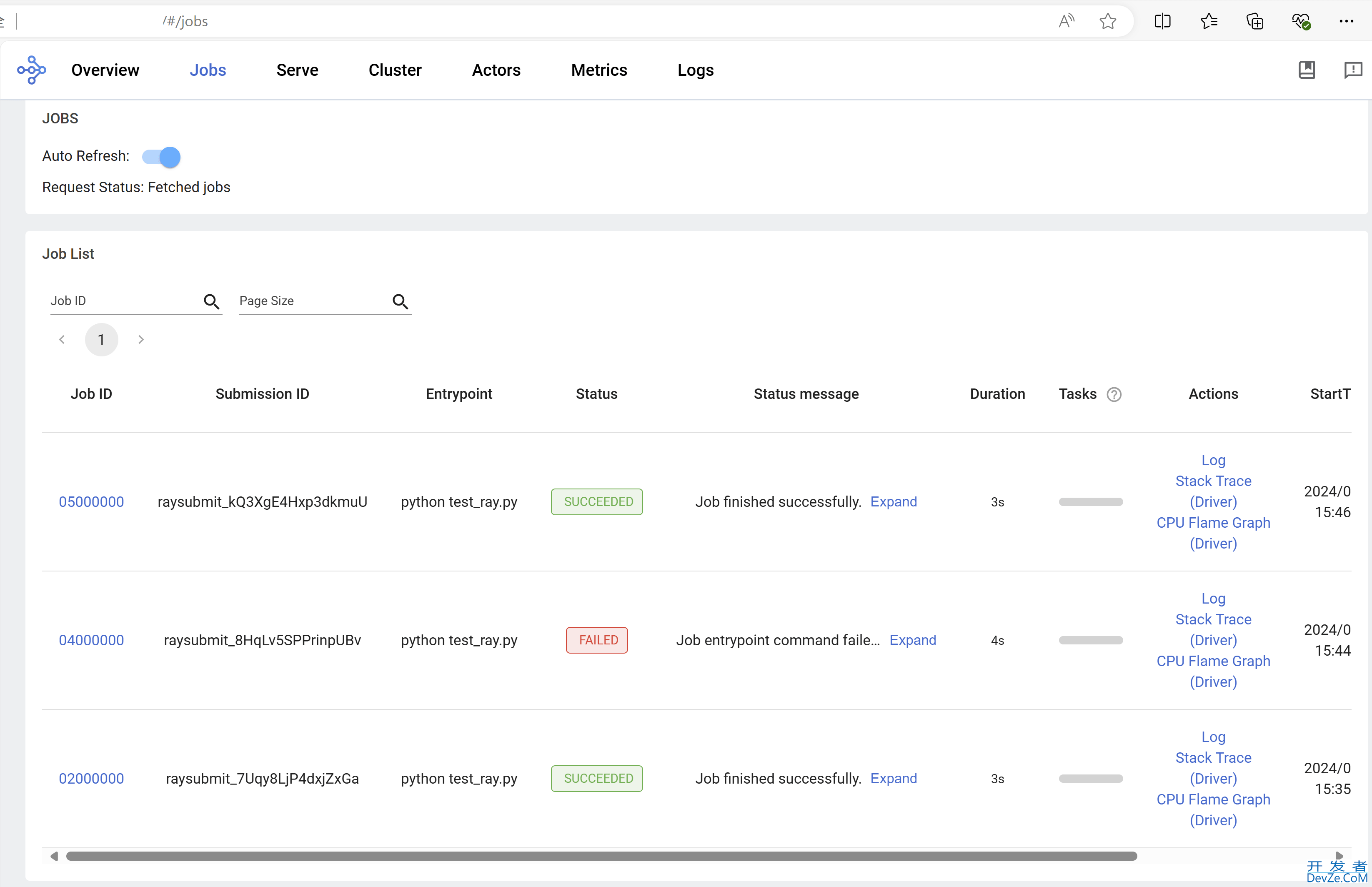The image size is (1372, 887).
Task: Expand status message for job 04000000
Action: 912,639
